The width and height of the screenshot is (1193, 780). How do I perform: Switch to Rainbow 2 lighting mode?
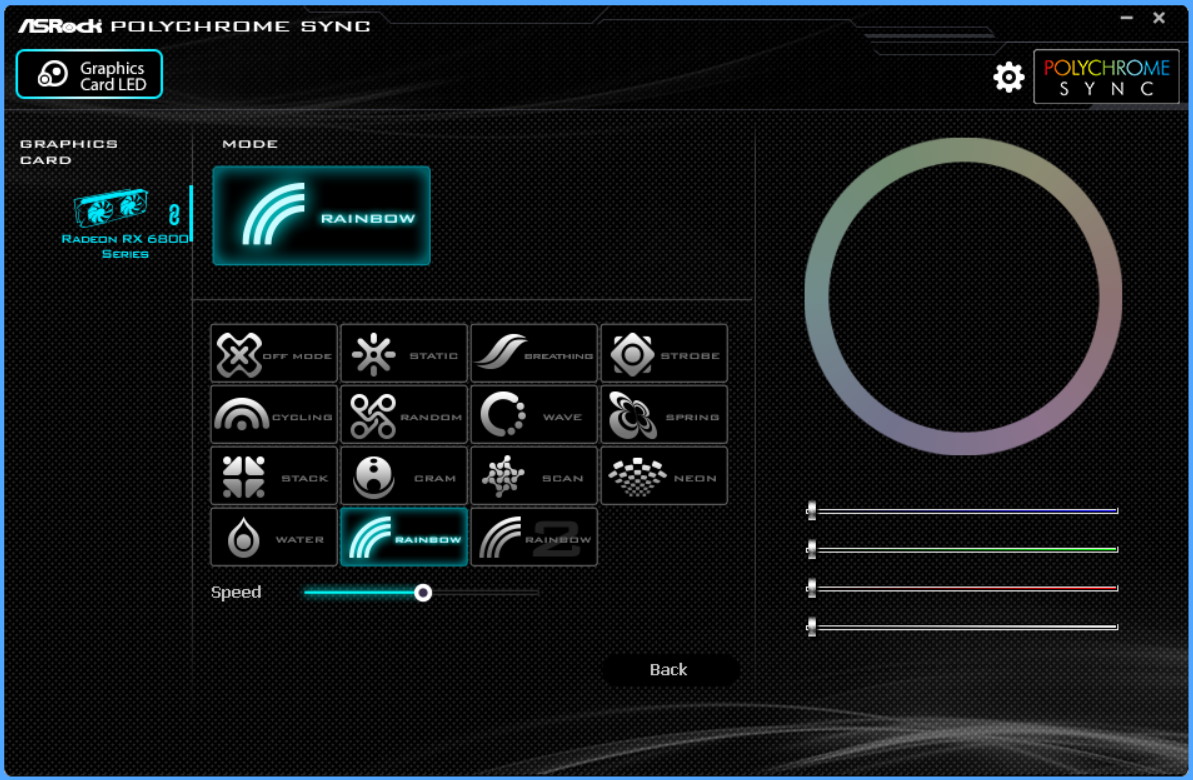pos(534,537)
